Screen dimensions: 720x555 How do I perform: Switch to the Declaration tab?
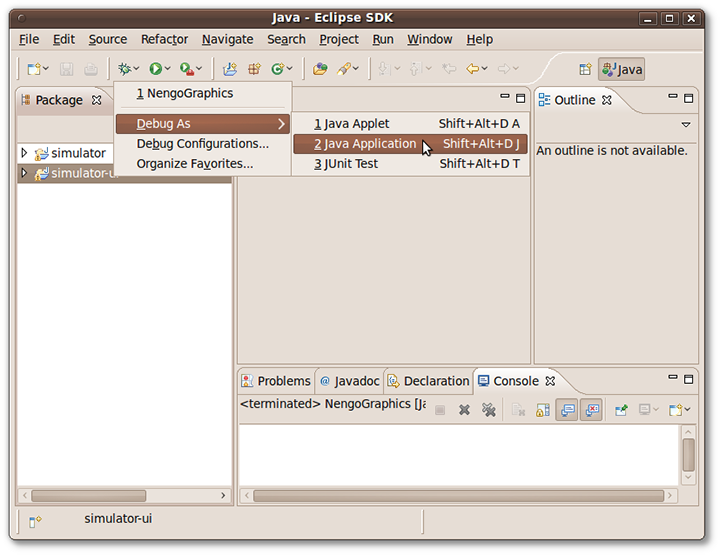428,381
